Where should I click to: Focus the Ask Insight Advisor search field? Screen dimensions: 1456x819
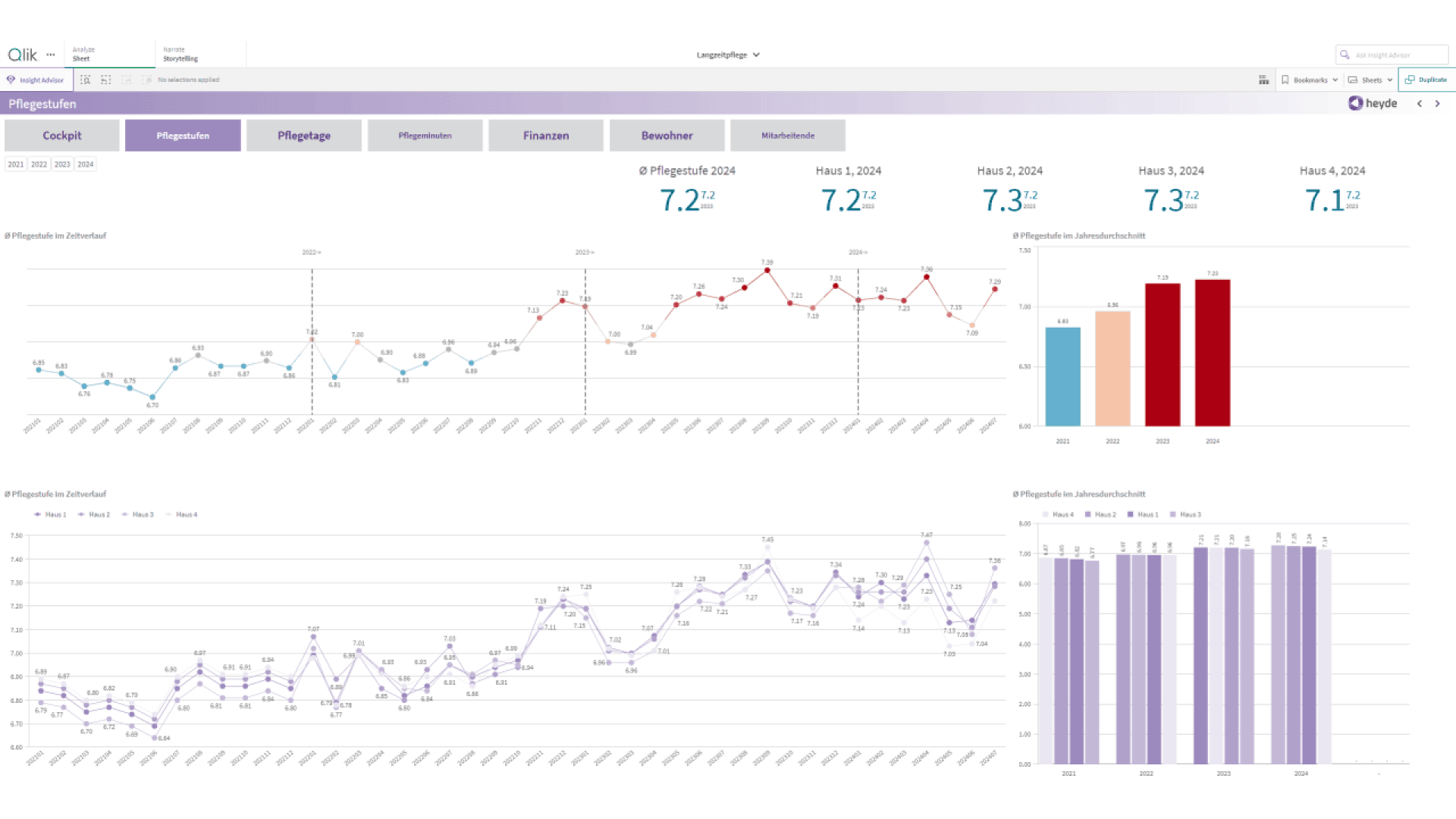tap(1392, 55)
